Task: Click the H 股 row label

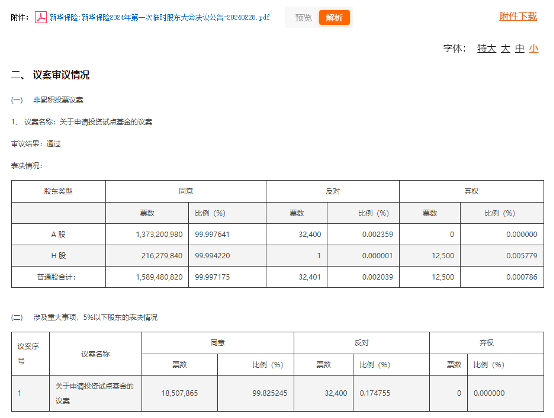Action: coord(58,255)
